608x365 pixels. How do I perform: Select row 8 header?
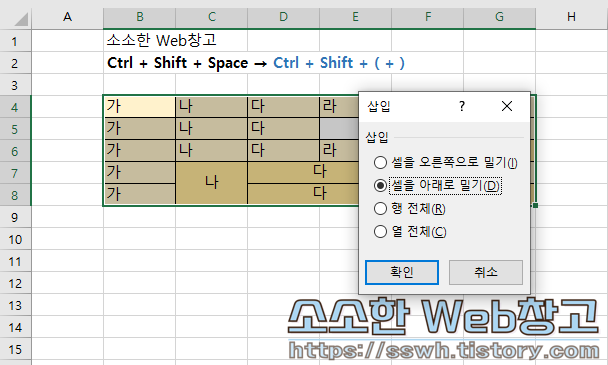(15, 195)
